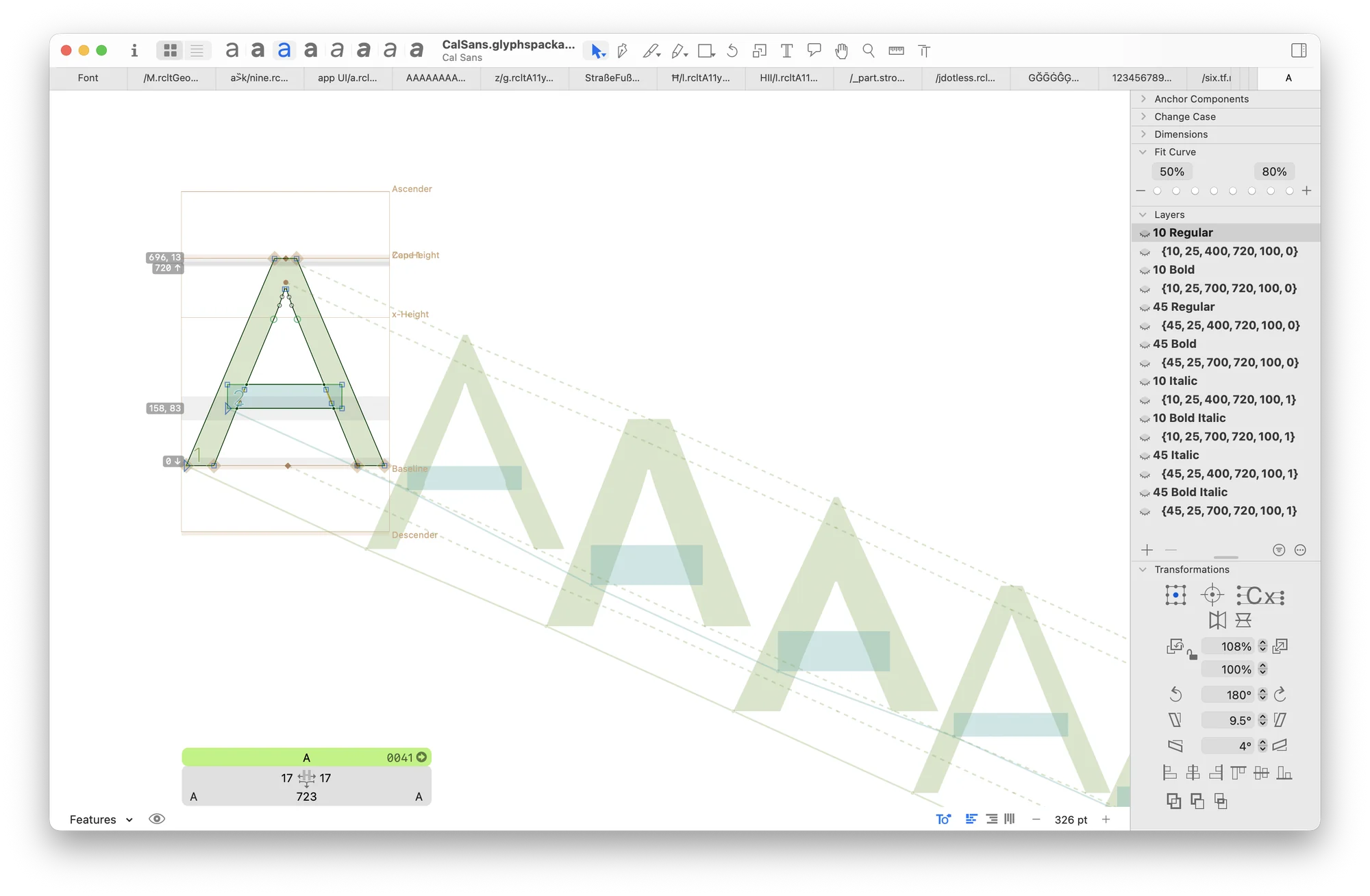Select the Annotation speech bubble tool

click(x=814, y=51)
